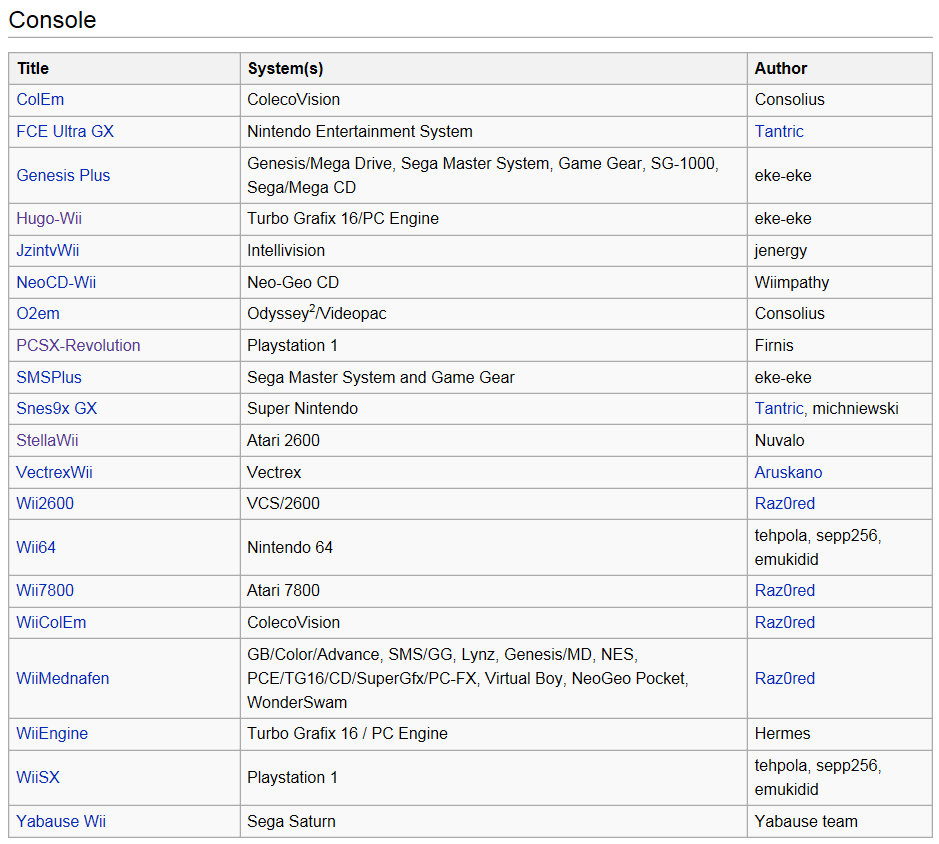939x844 pixels.
Task: Select Playstation 1 in PCSX-Revolution row
Action: [493, 345]
